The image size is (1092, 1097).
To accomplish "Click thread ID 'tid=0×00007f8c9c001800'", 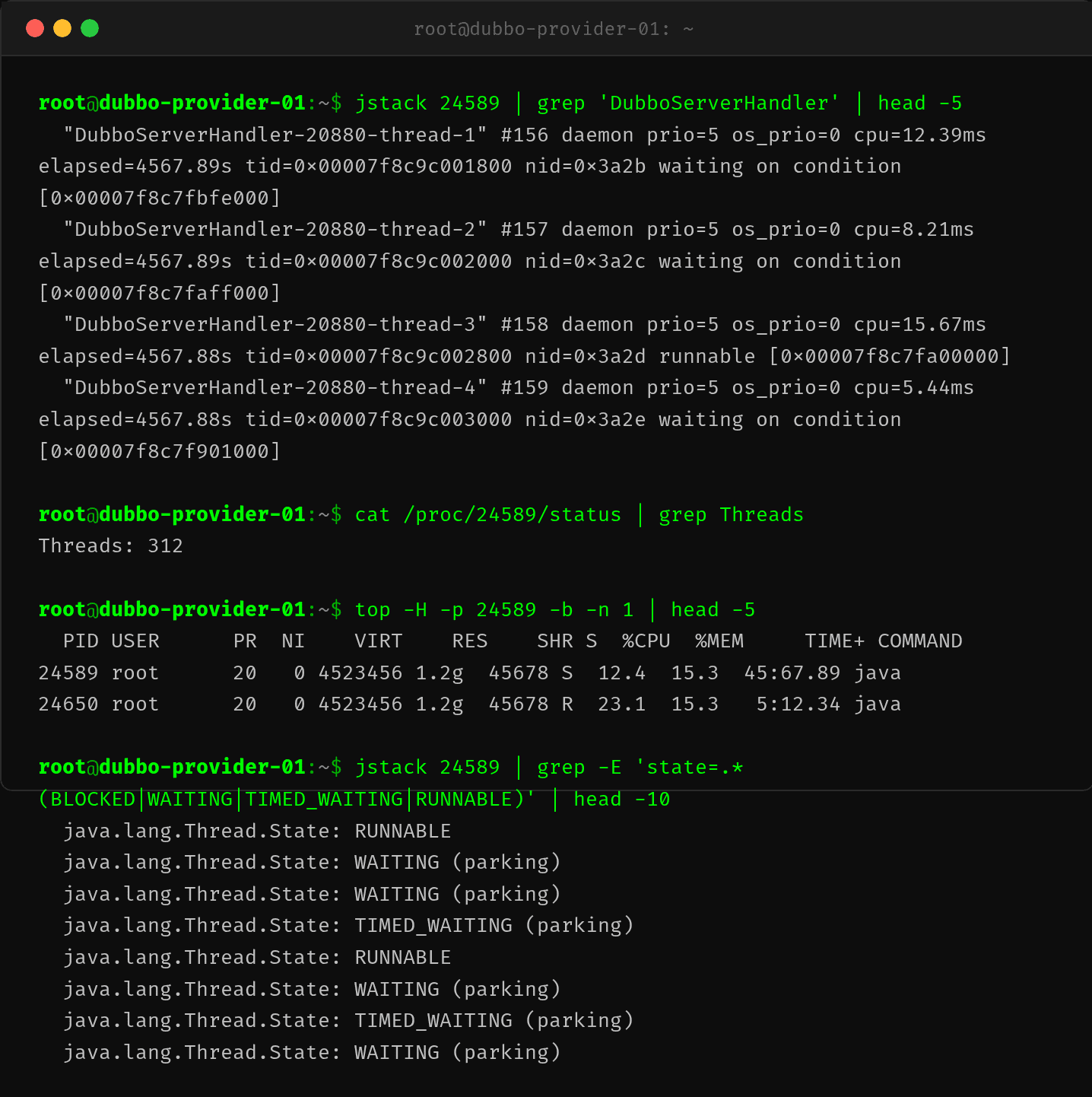I will 379,166.
